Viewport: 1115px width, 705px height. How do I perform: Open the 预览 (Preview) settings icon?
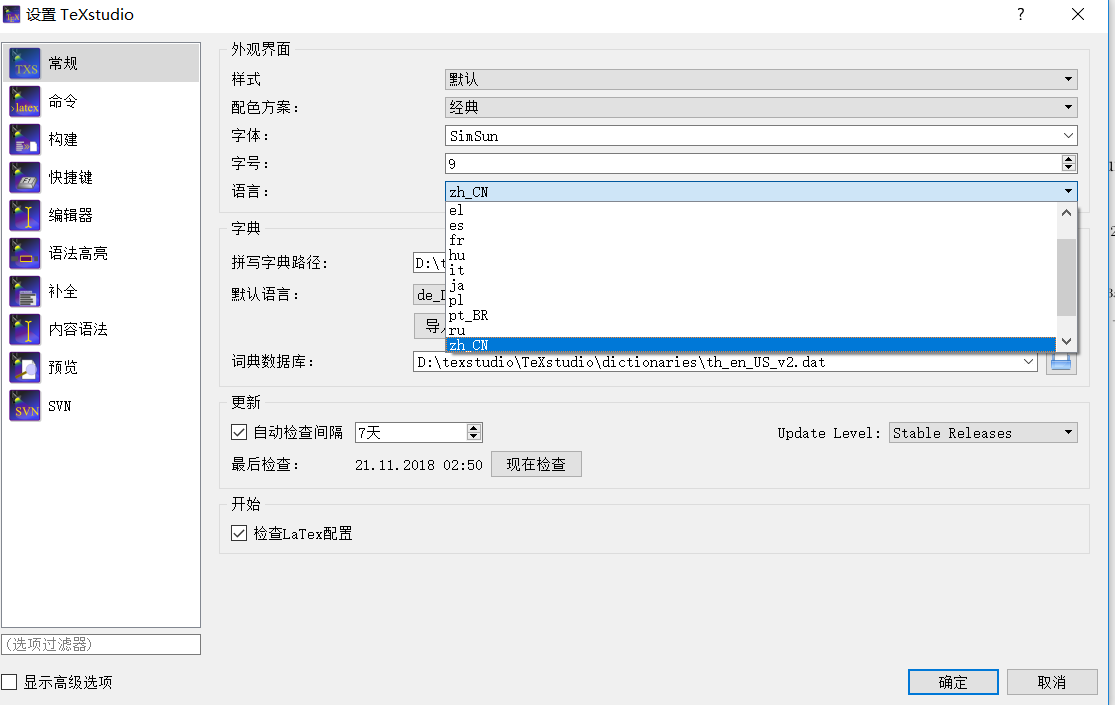(x=25, y=367)
